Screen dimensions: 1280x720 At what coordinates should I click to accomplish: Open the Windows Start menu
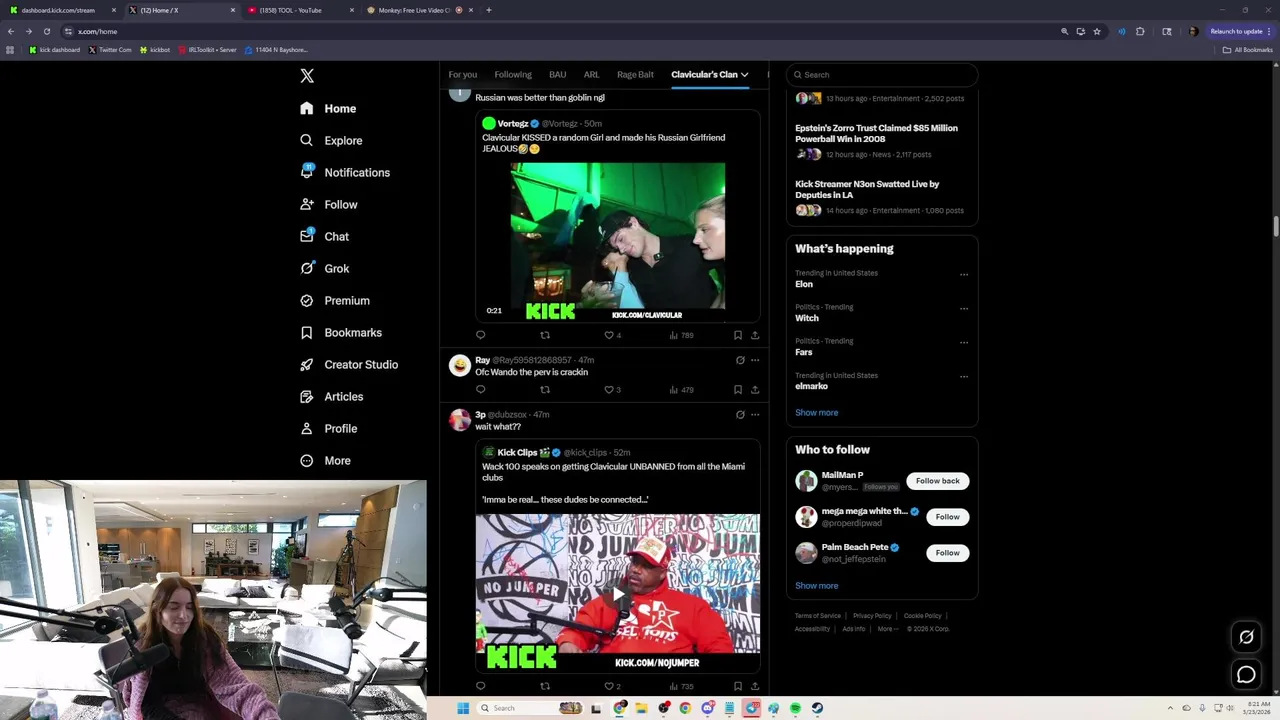click(x=463, y=708)
